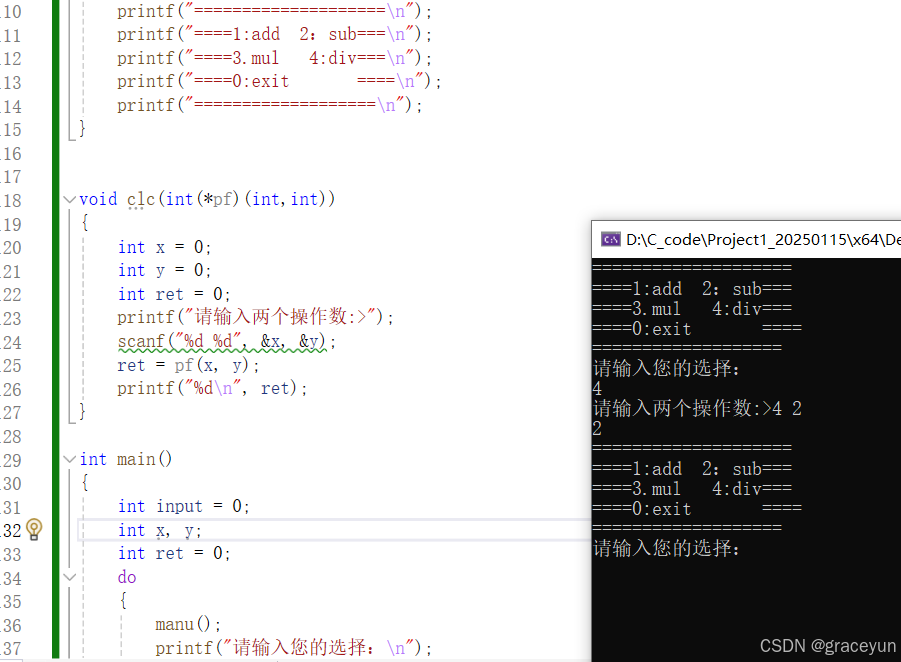Image resolution: width=901 pixels, height=662 pixels.
Task: Click line number 25 in the gutter
Action: click(x=11, y=366)
